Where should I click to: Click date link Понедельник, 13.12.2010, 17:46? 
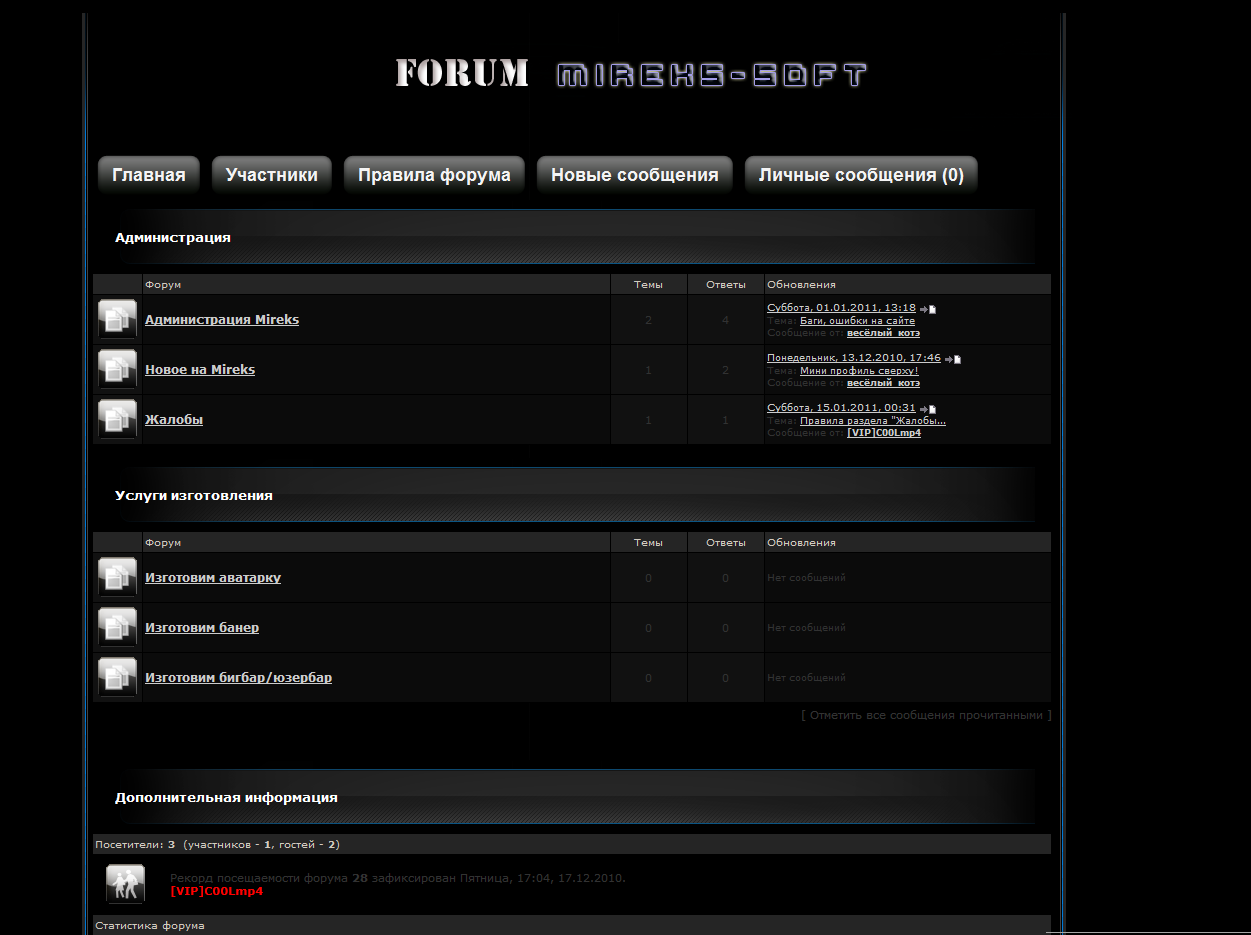854,358
